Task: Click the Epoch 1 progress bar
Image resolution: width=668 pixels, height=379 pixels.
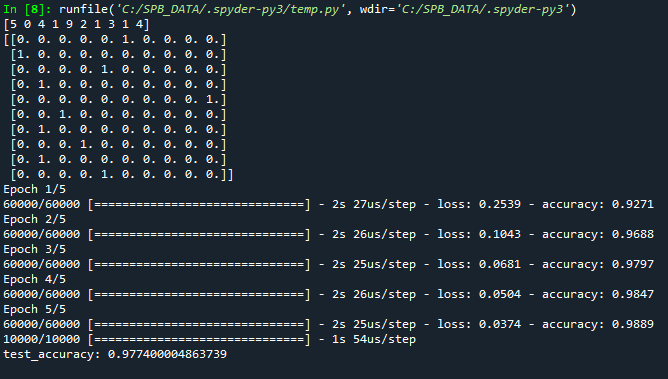Action: 199,204
